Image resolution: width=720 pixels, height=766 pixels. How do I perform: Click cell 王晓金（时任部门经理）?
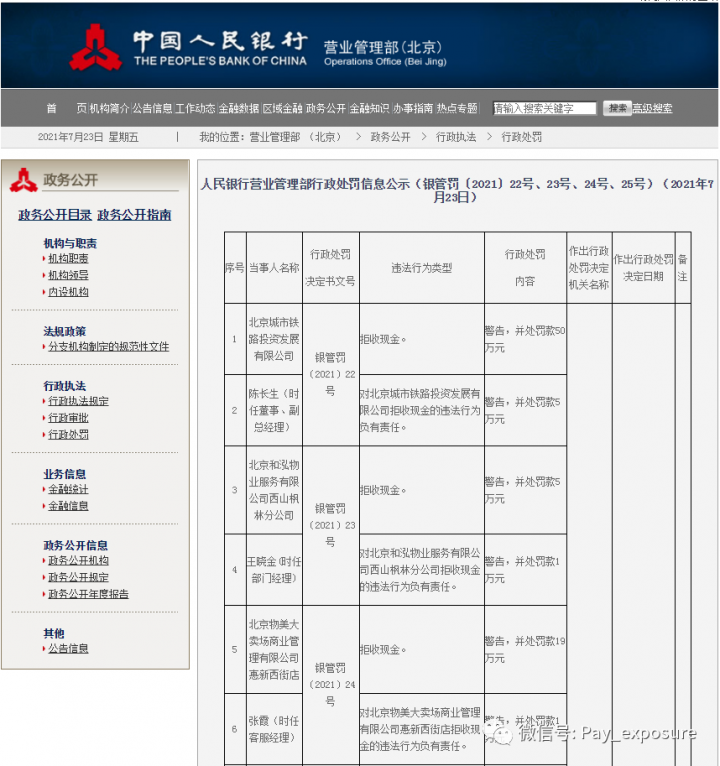point(274,570)
